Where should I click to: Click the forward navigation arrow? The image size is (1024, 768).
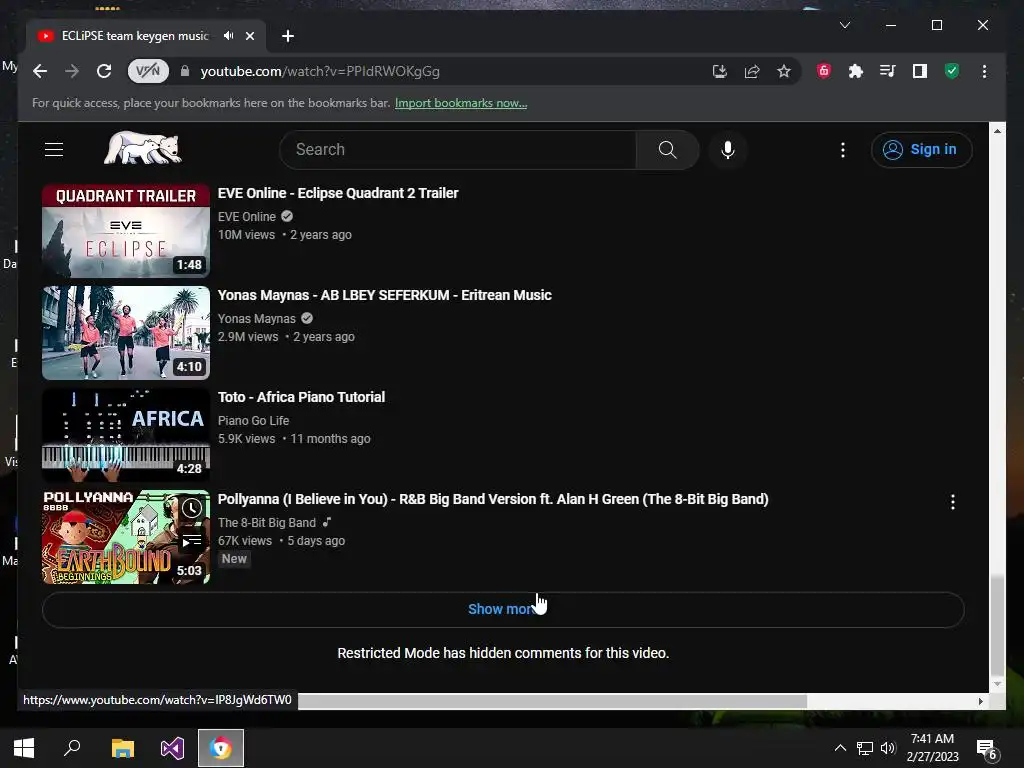pos(72,71)
